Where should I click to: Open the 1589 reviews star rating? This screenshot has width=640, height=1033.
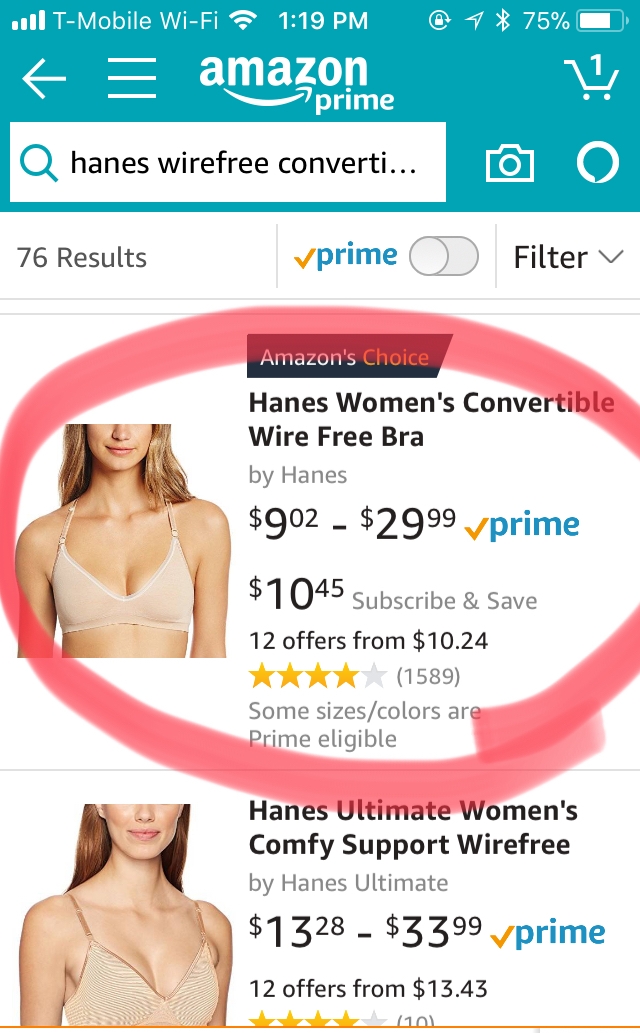coord(354,676)
